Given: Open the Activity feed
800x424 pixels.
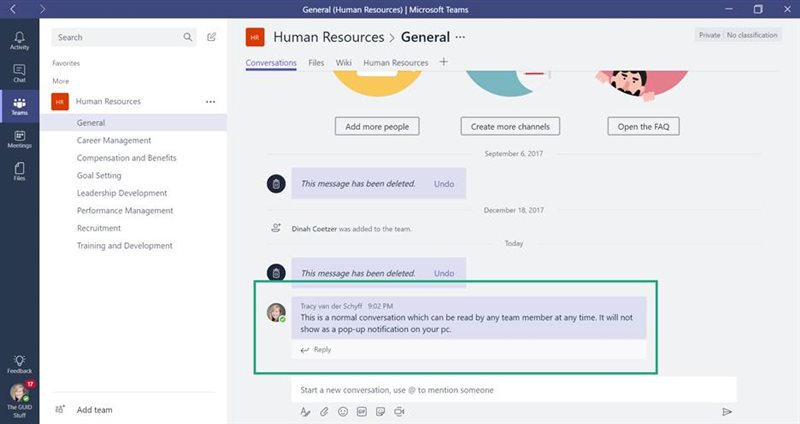Looking at the screenshot, I should tap(19, 40).
